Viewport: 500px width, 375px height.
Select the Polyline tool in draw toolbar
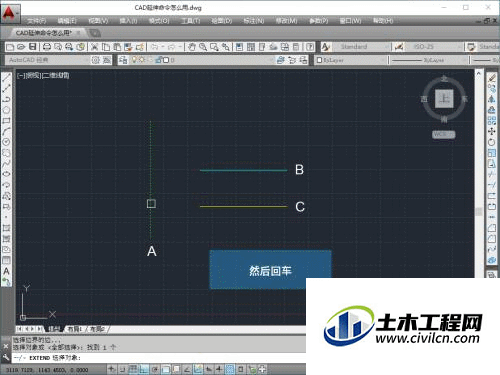pyautogui.click(x=6, y=99)
